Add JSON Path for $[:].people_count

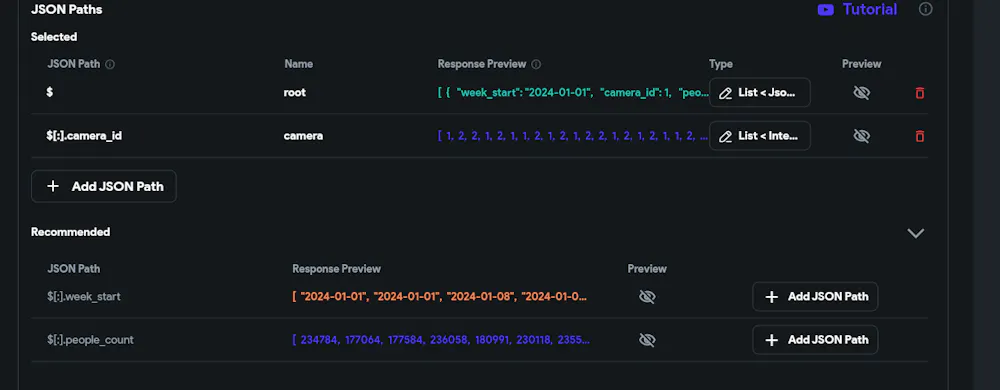(815, 340)
